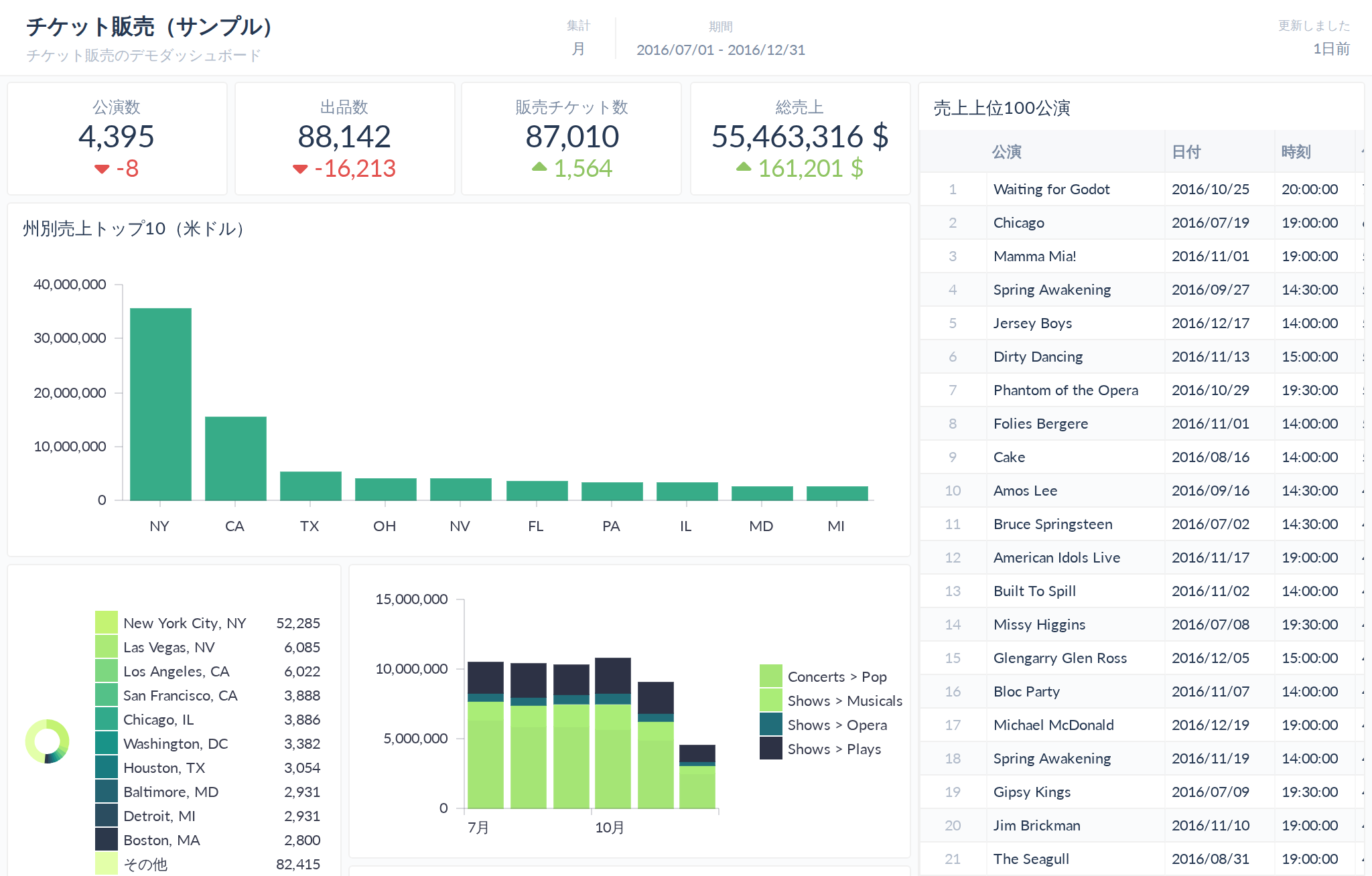The width and height of the screenshot is (1372, 876).
Task: Click date 2016/09/27 for Spring Awakening
Action: [1211, 289]
